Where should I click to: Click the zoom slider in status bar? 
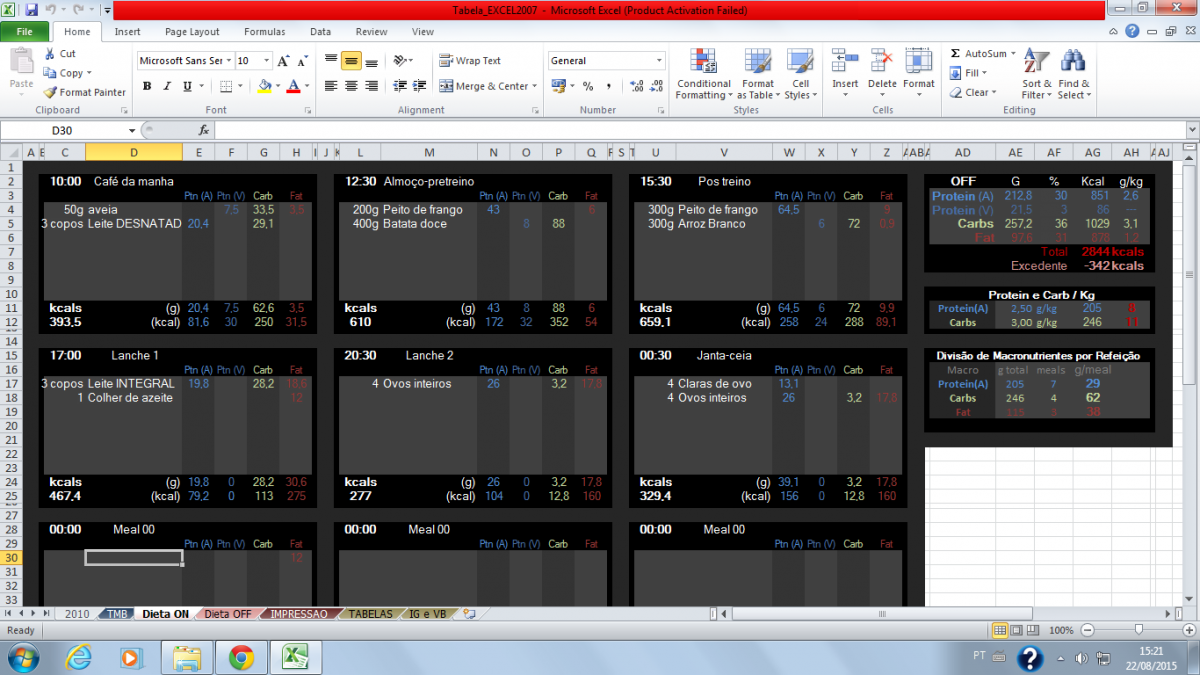click(1138, 630)
